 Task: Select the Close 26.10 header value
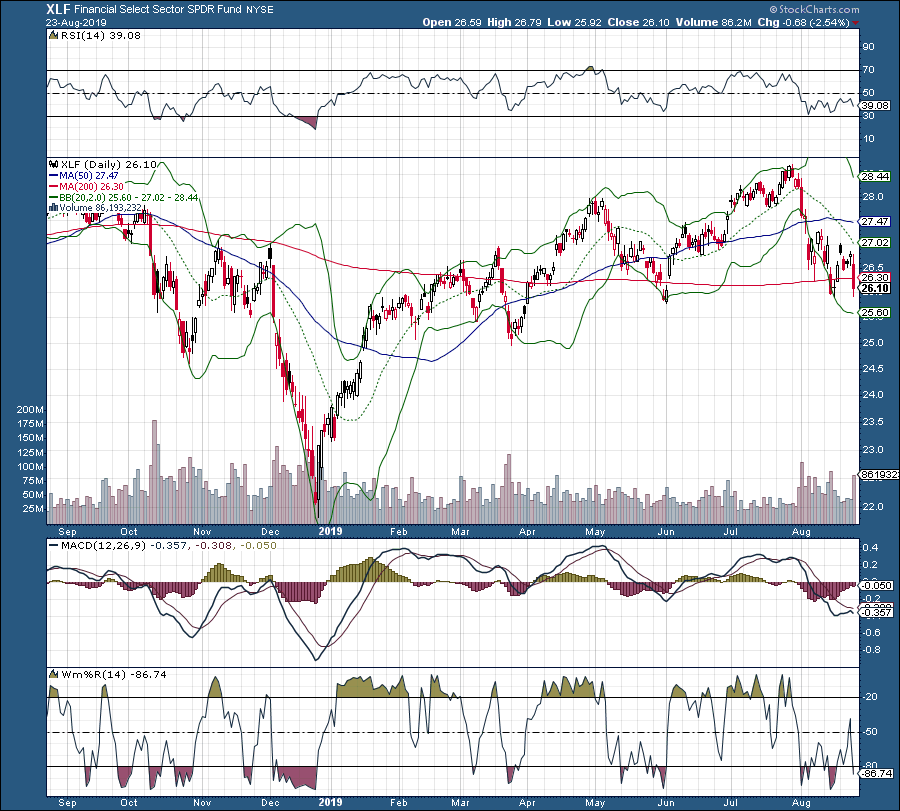[x=639, y=22]
